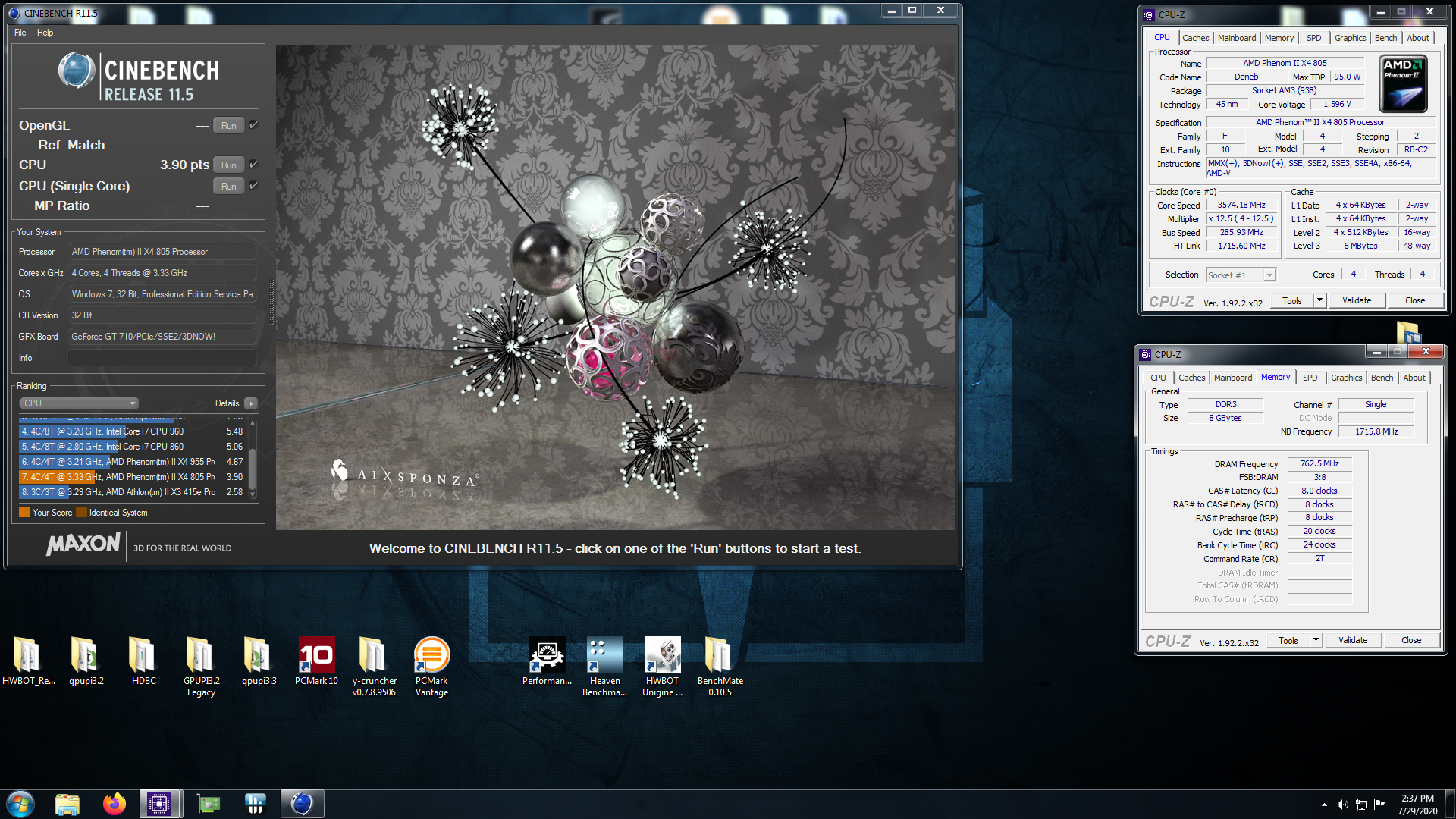Launch the Performan... desktop shortcut

tap(547, 661)
